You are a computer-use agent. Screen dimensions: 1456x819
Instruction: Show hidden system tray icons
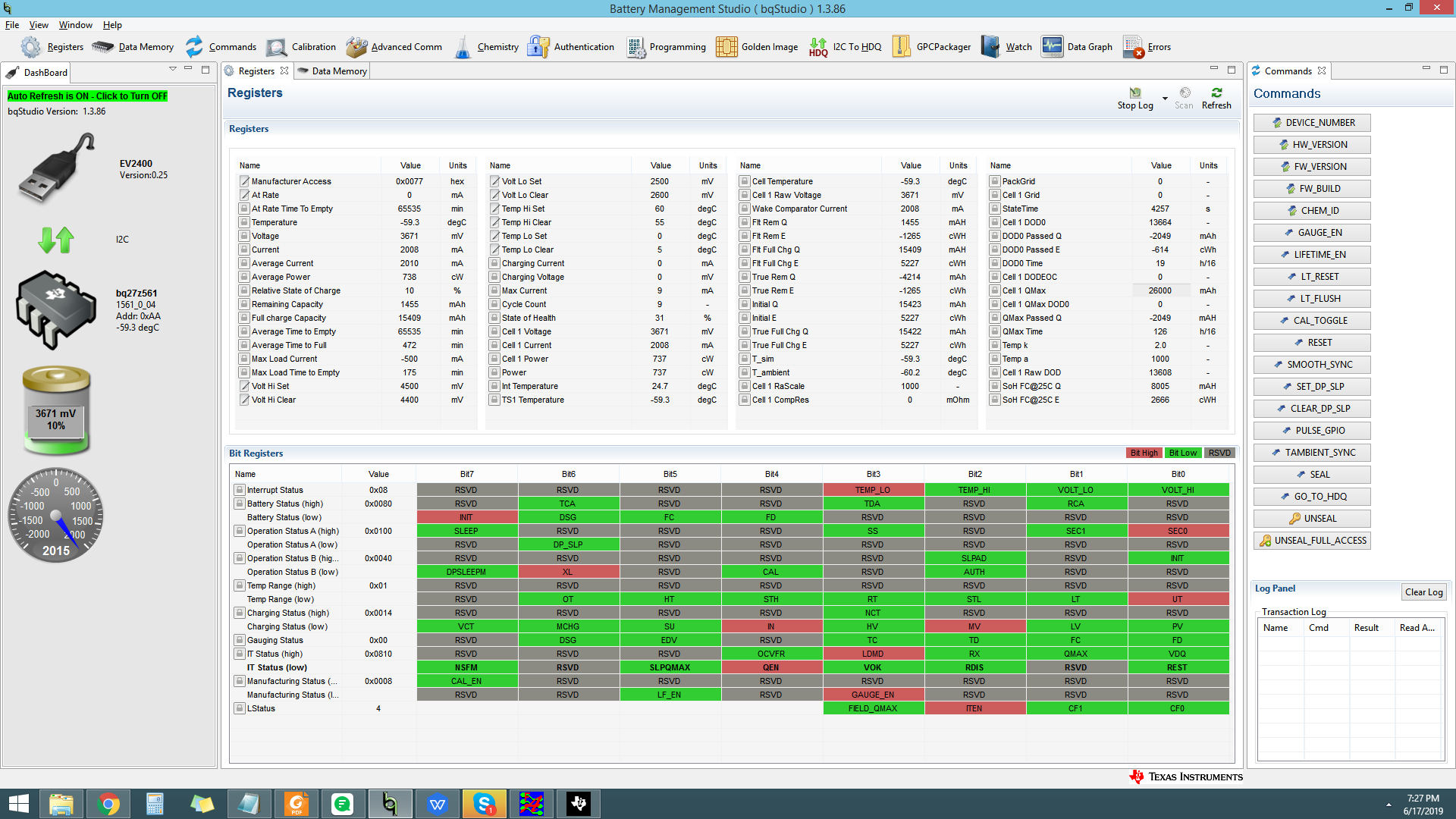pyautogui.click(x=1389, y=804)
